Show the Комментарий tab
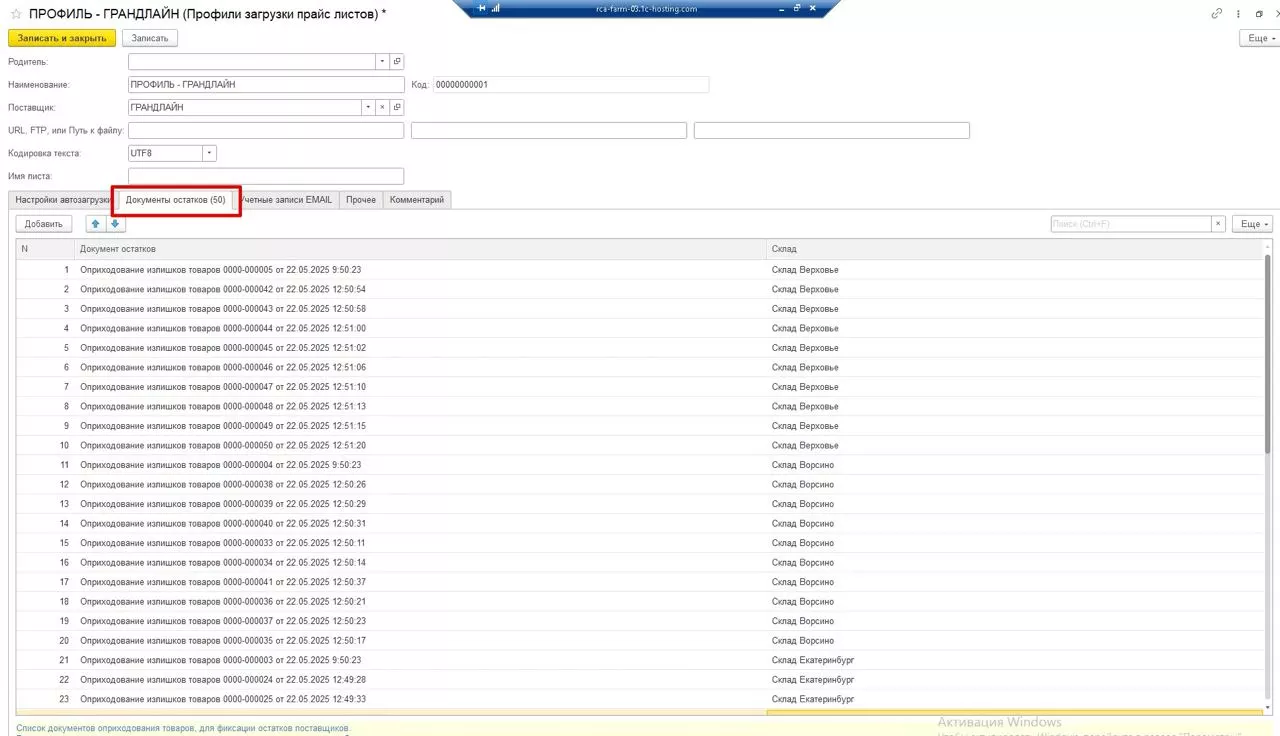 pos(417,200)
